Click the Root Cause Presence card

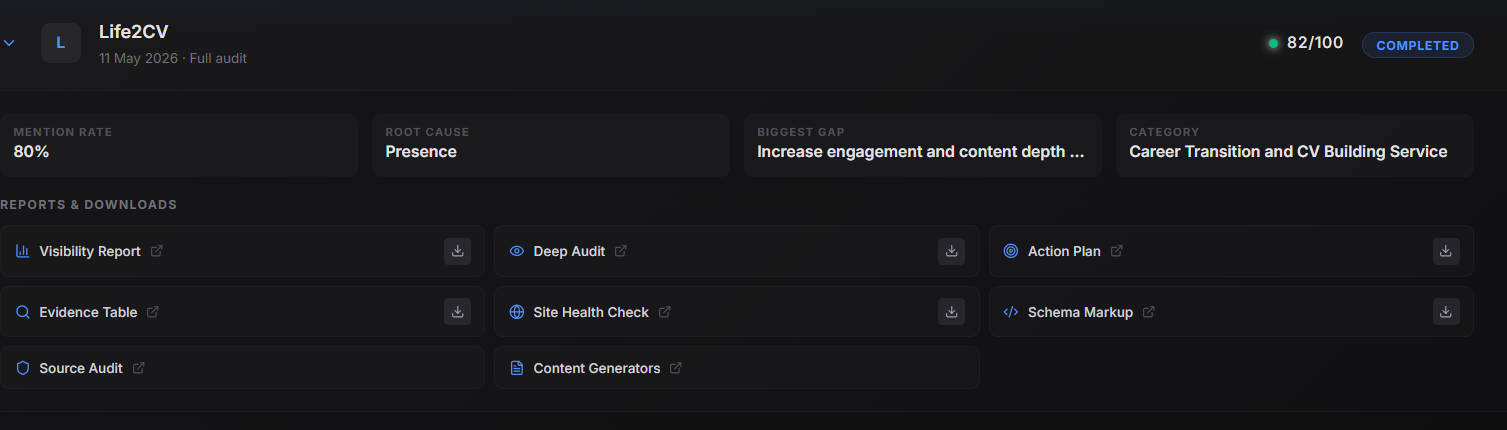click(551, 145)
